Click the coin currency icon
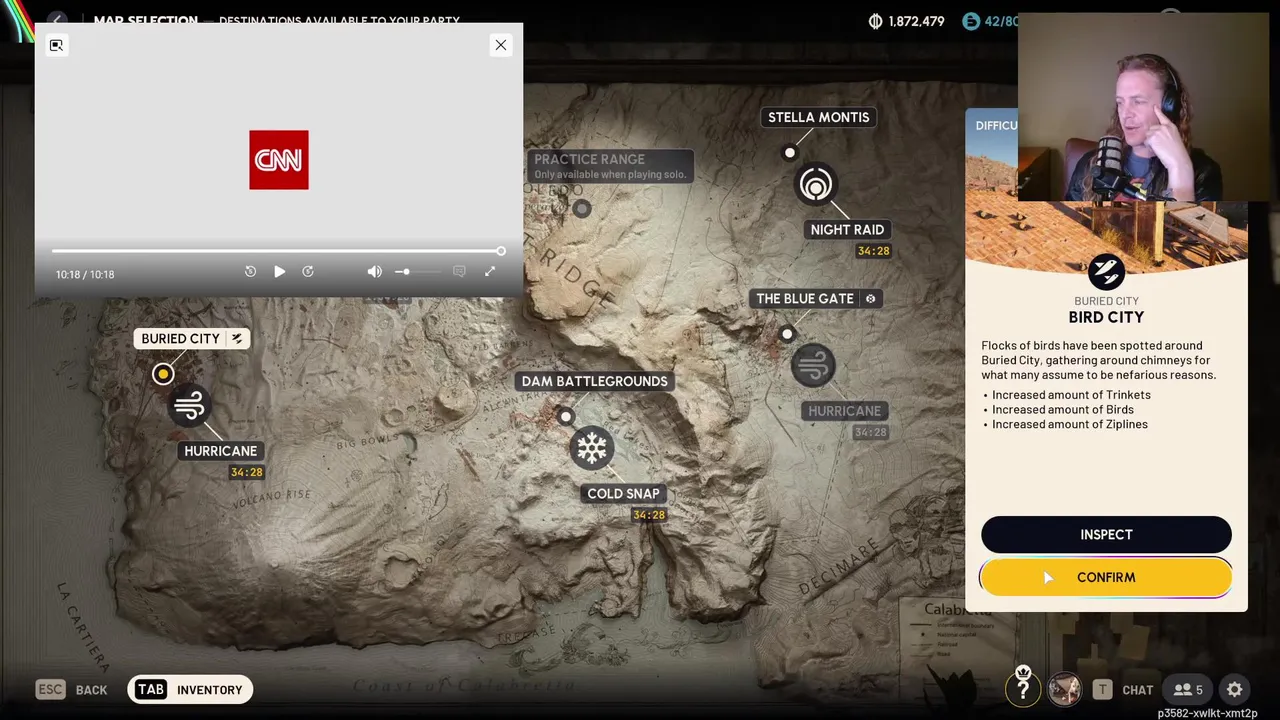 [876, 21]
